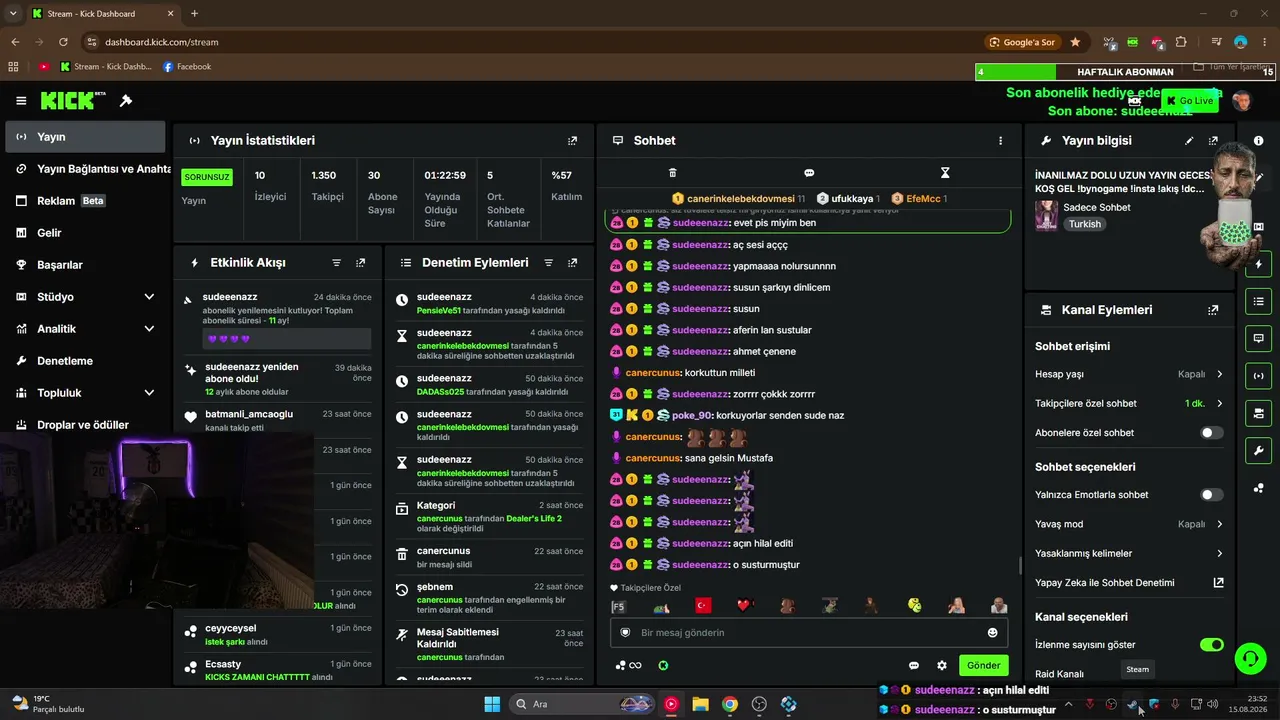Pop out the Denetim Eylemleri panel
The width and height of the screenshot is (1280, 720).
click(x=572, y=263)
